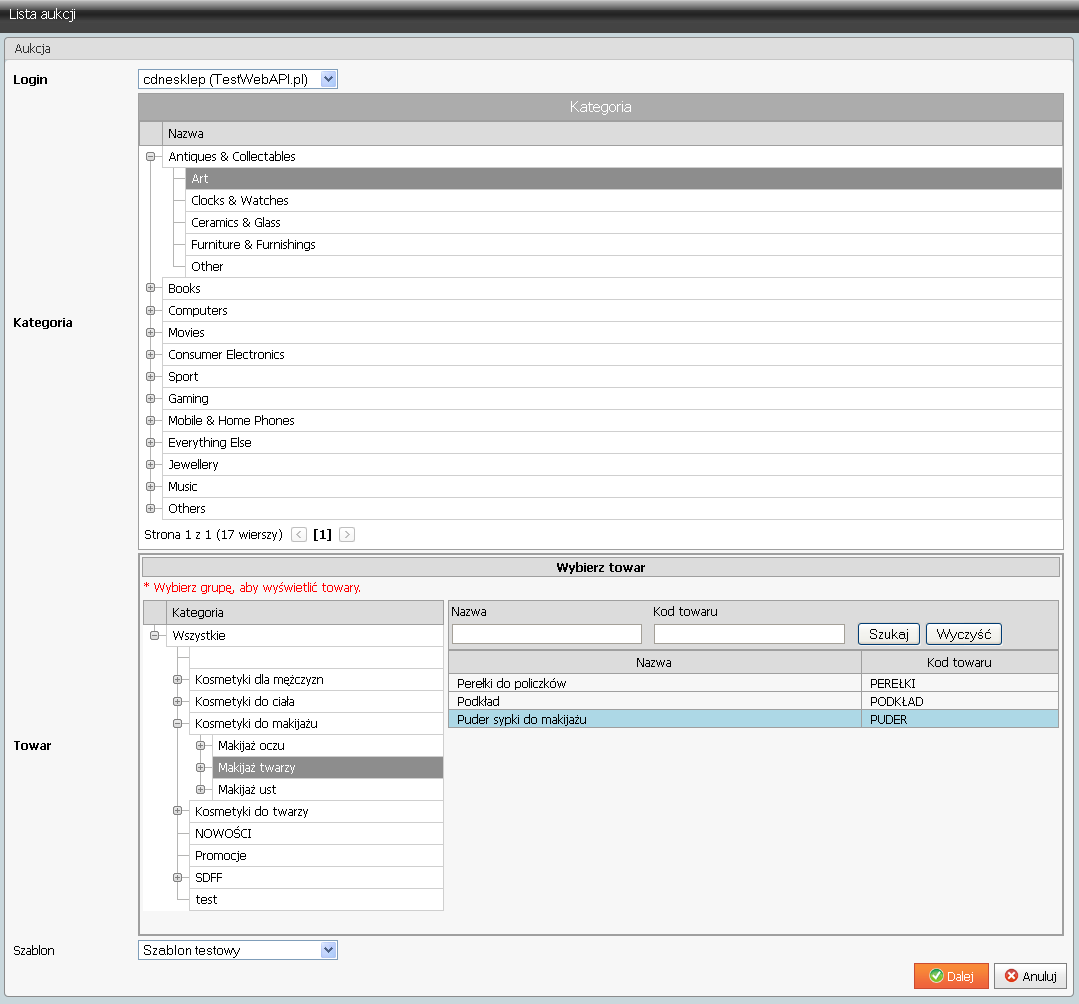This screenshot has width=1079, height=1004.
Task: Expand Kosmetyki do twarzy group
Action: [x=177, y=811]
